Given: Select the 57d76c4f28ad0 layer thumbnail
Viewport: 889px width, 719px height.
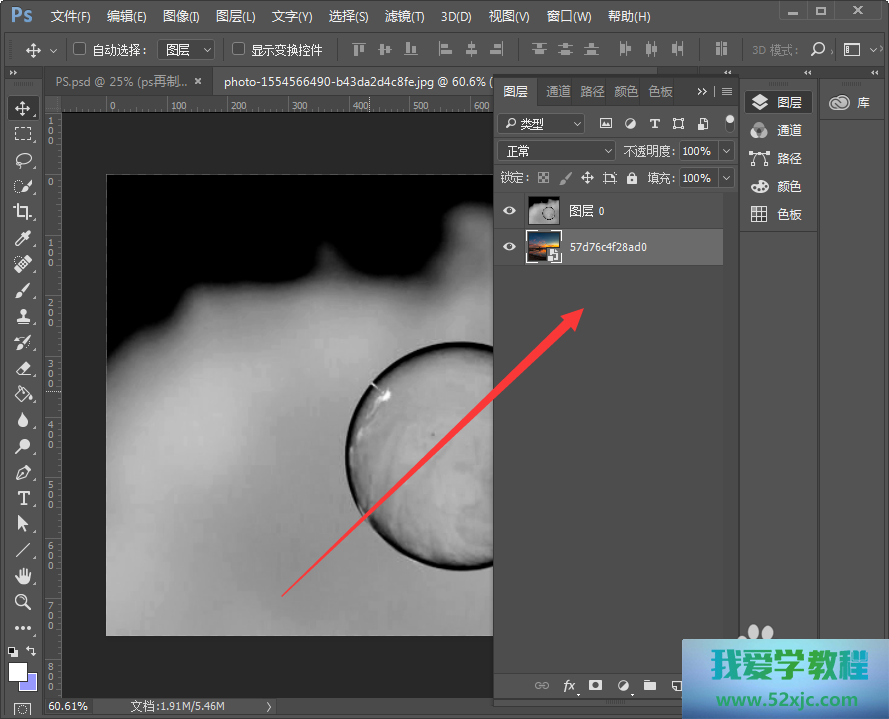Looking at the screenshot, I should click(x=544, y=246).
